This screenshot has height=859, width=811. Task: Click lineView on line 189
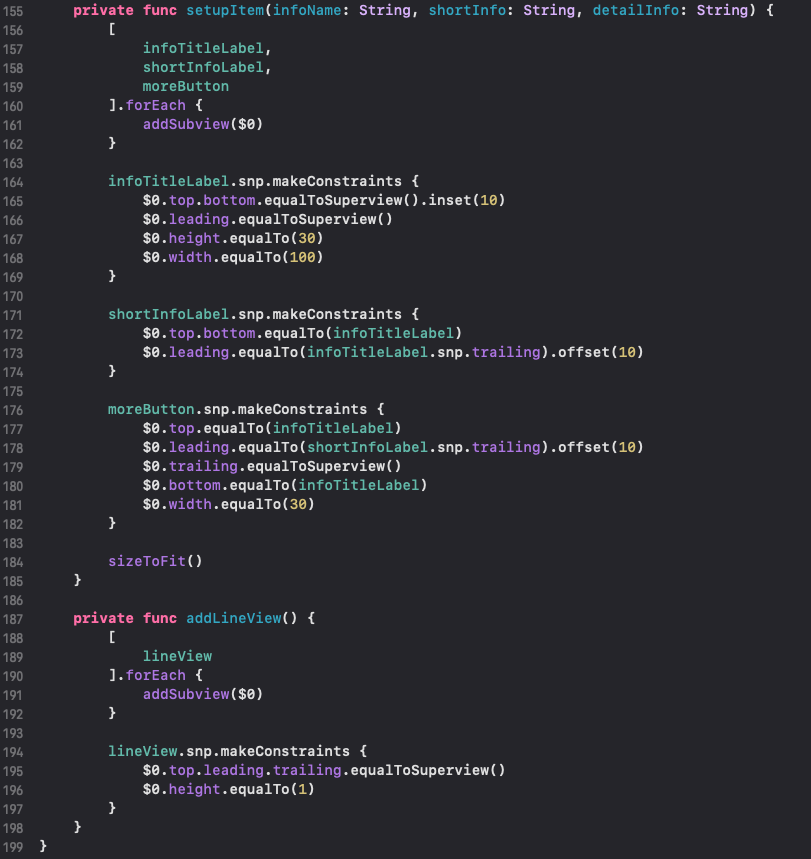[x=177, y=656]
